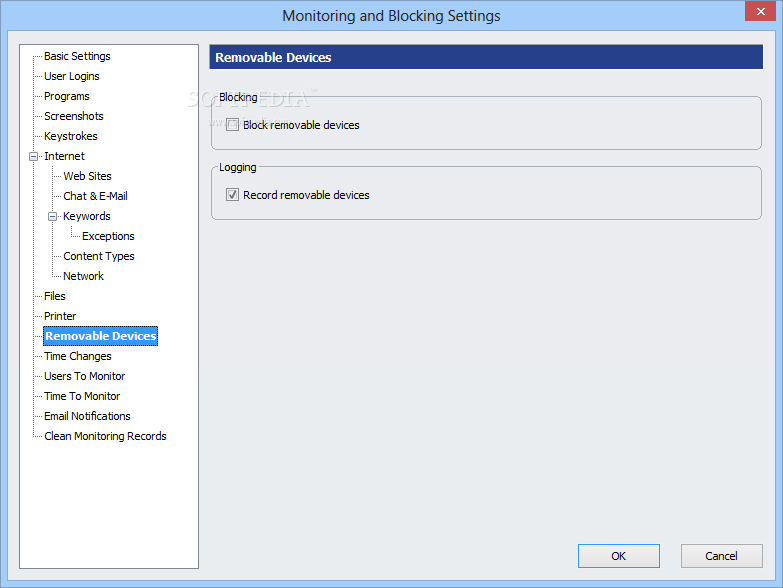
Task: Open Network settings page
Action: pos(83,276)
